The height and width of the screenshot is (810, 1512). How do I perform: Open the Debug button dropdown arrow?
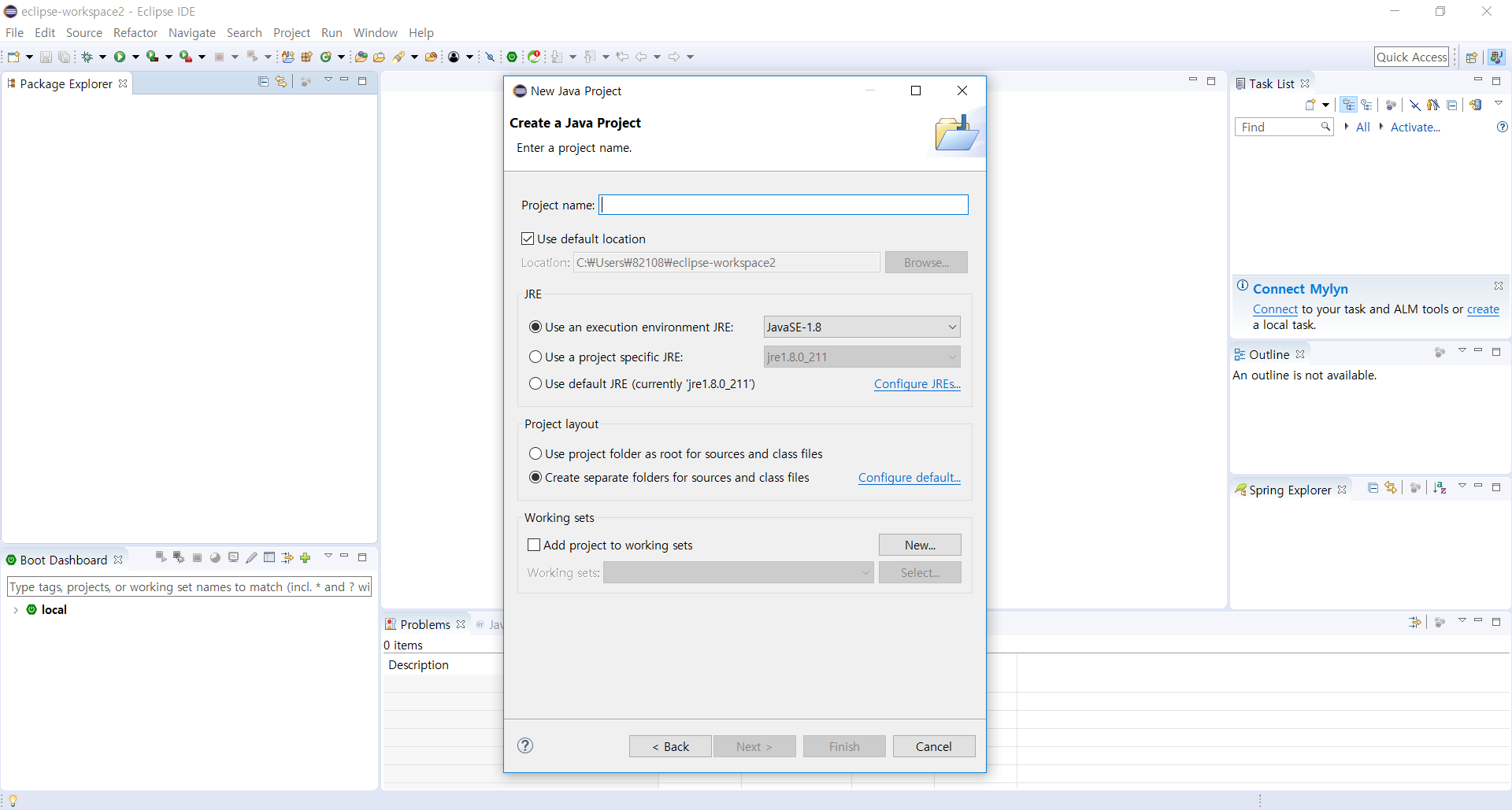102,57
